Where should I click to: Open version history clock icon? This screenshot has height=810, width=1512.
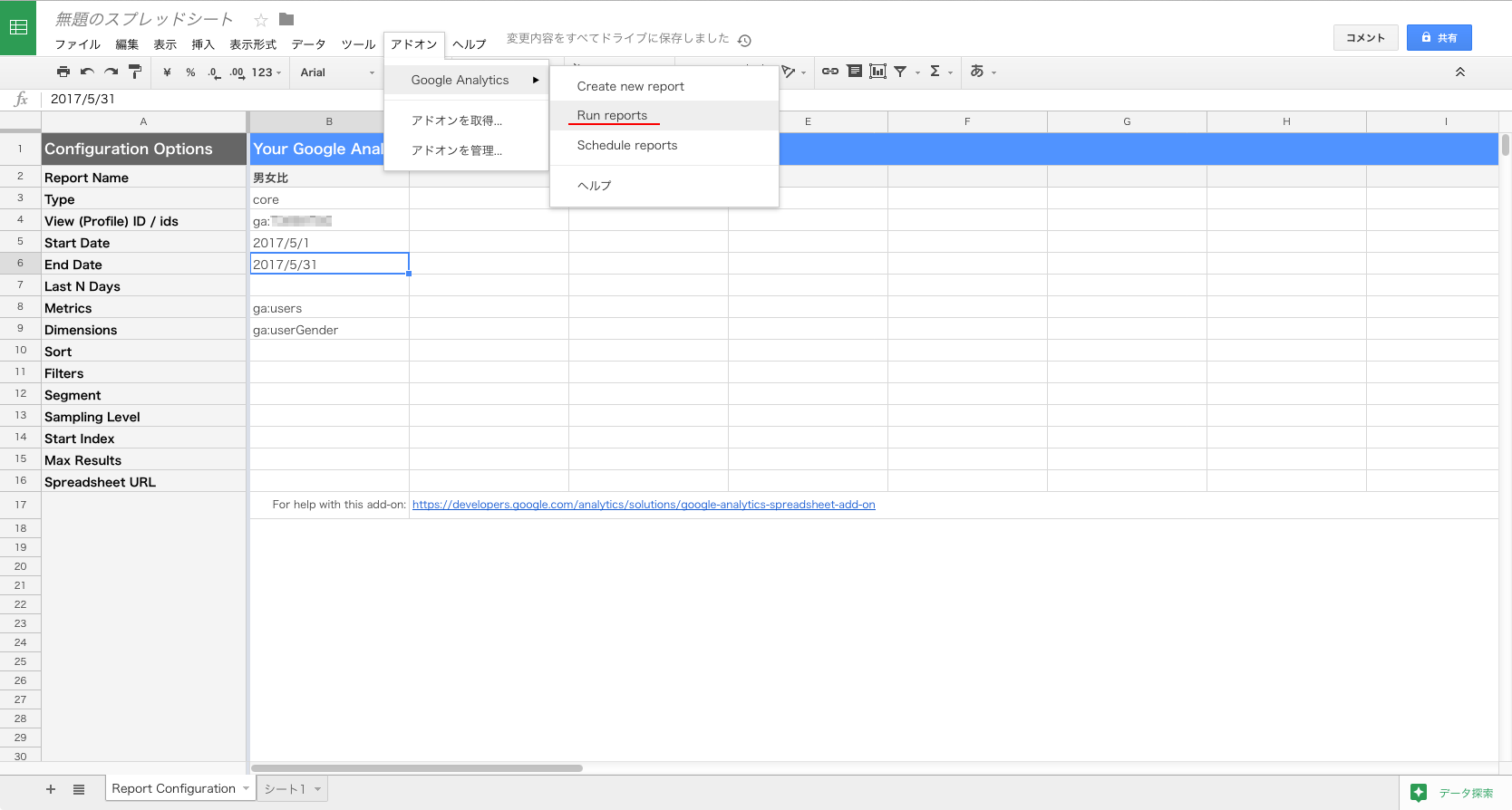tap(744, 41)
